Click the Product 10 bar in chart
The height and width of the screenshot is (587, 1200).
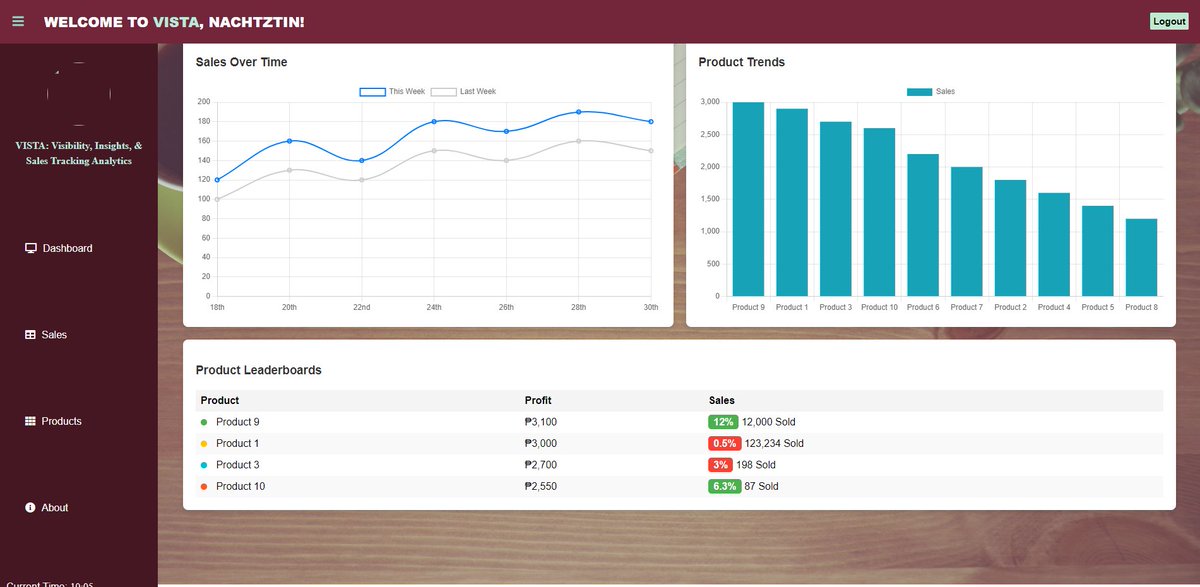(x=879, y=212)
